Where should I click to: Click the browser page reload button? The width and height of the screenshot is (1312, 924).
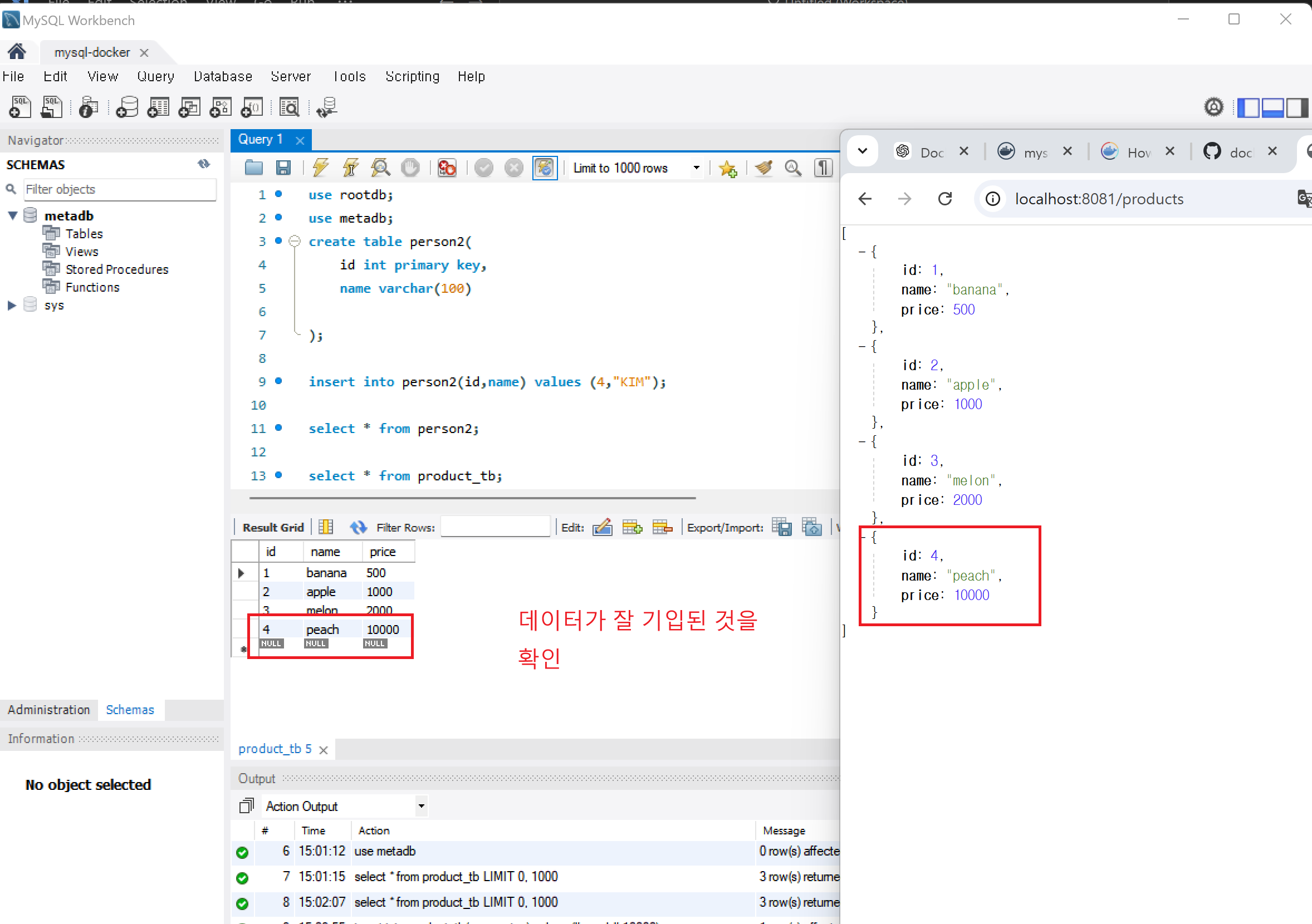click(x=945, y=199)
